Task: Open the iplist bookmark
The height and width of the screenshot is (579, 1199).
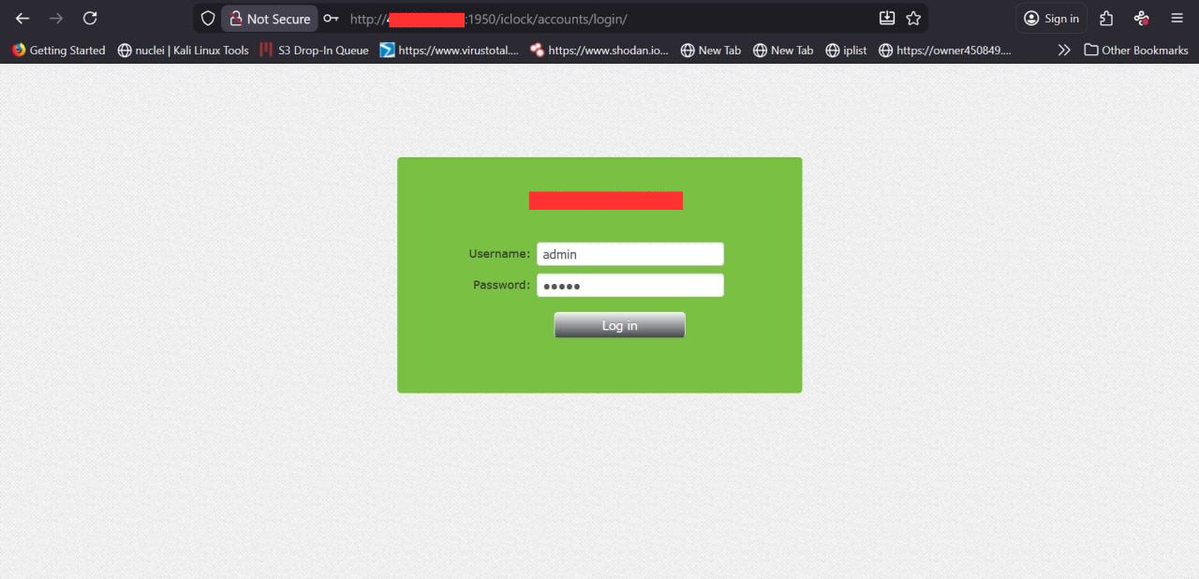Action: 846,50
